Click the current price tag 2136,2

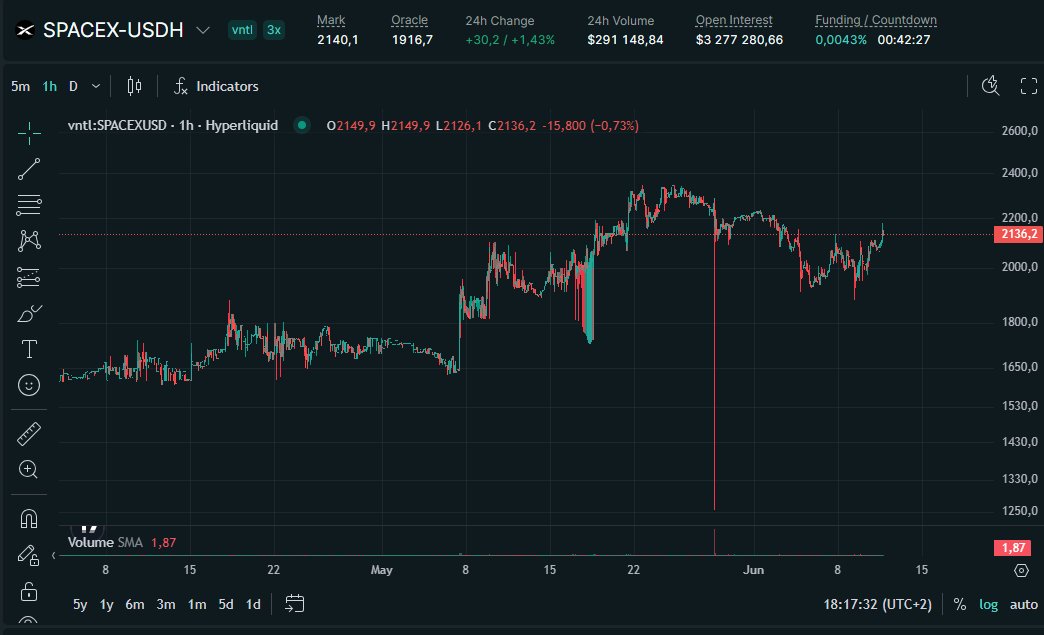click(1018, 234)
